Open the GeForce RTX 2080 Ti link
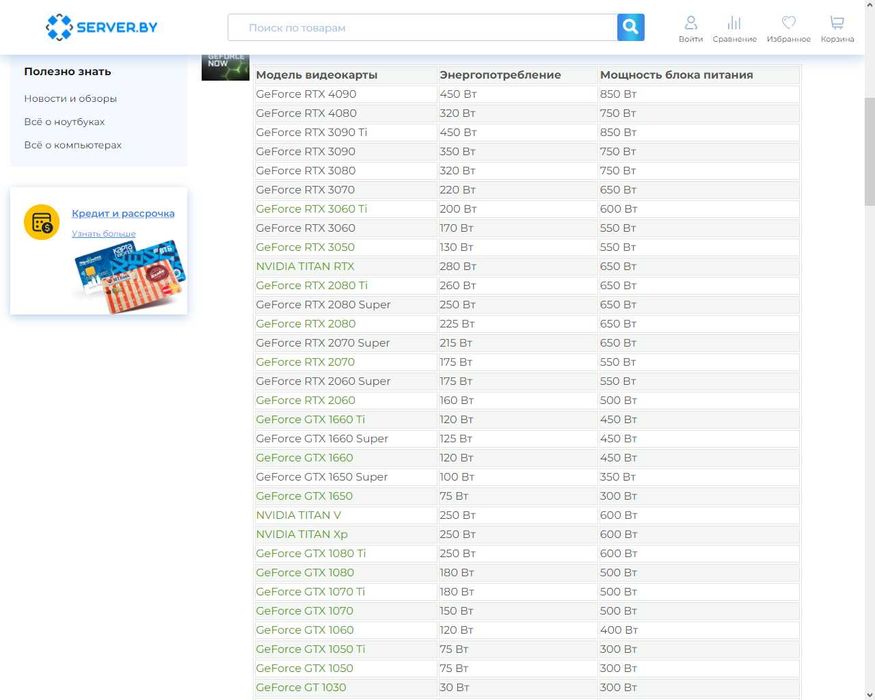The image size is (875, 700). coord(311,285)
